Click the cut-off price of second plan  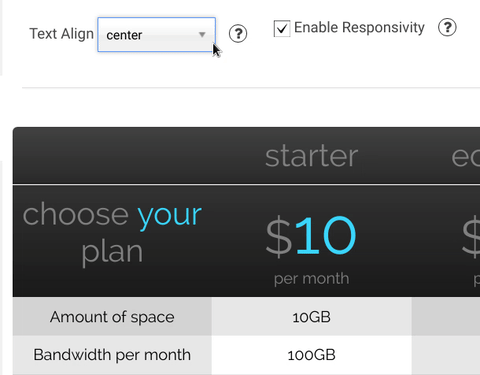pos(471,236)
